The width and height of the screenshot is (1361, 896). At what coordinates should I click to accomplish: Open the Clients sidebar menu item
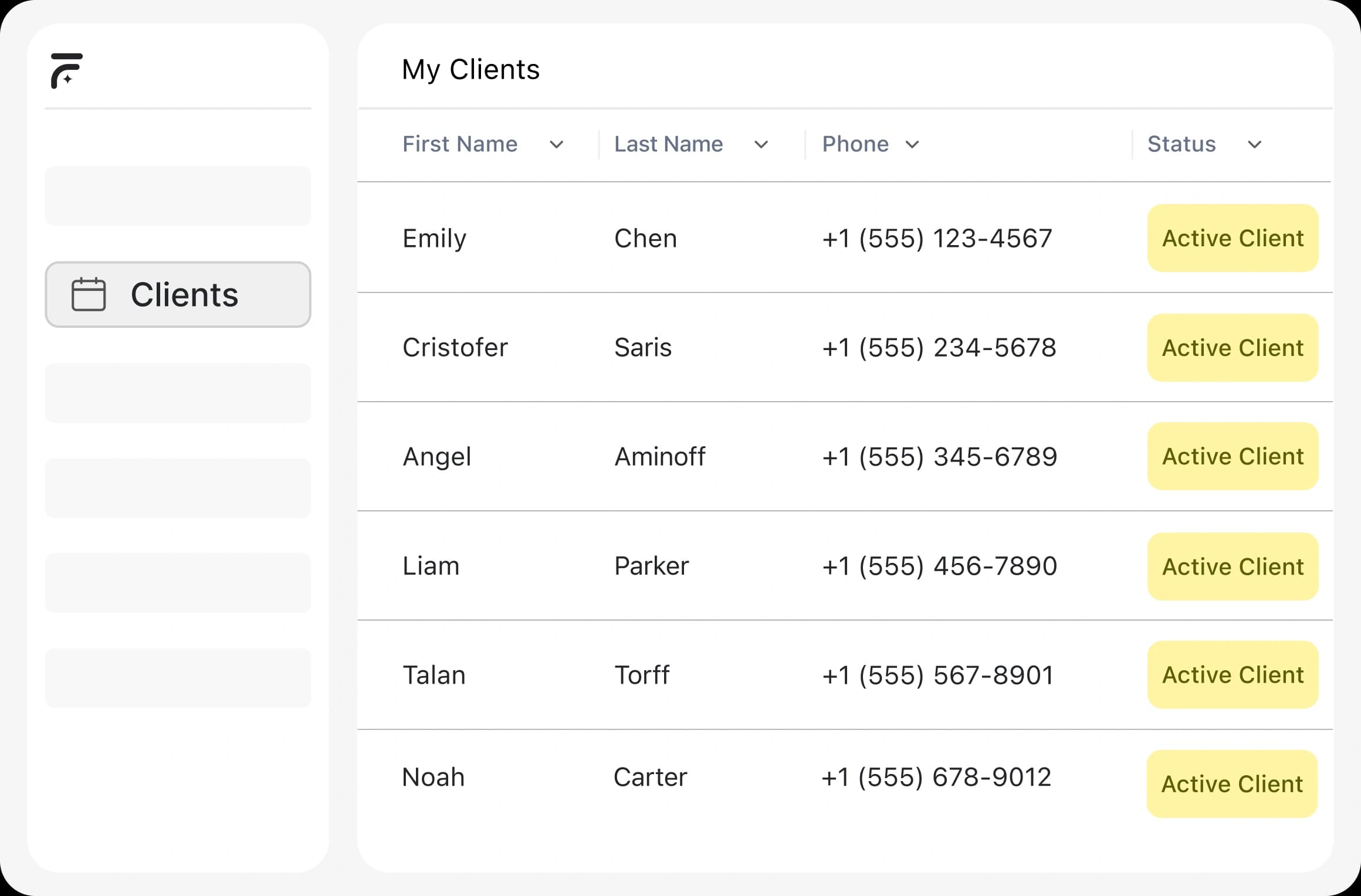tap(178, 294)
